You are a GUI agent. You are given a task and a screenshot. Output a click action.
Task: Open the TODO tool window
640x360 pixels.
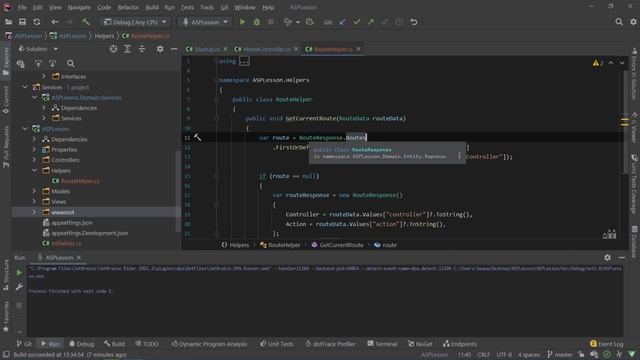coord(147,344)
